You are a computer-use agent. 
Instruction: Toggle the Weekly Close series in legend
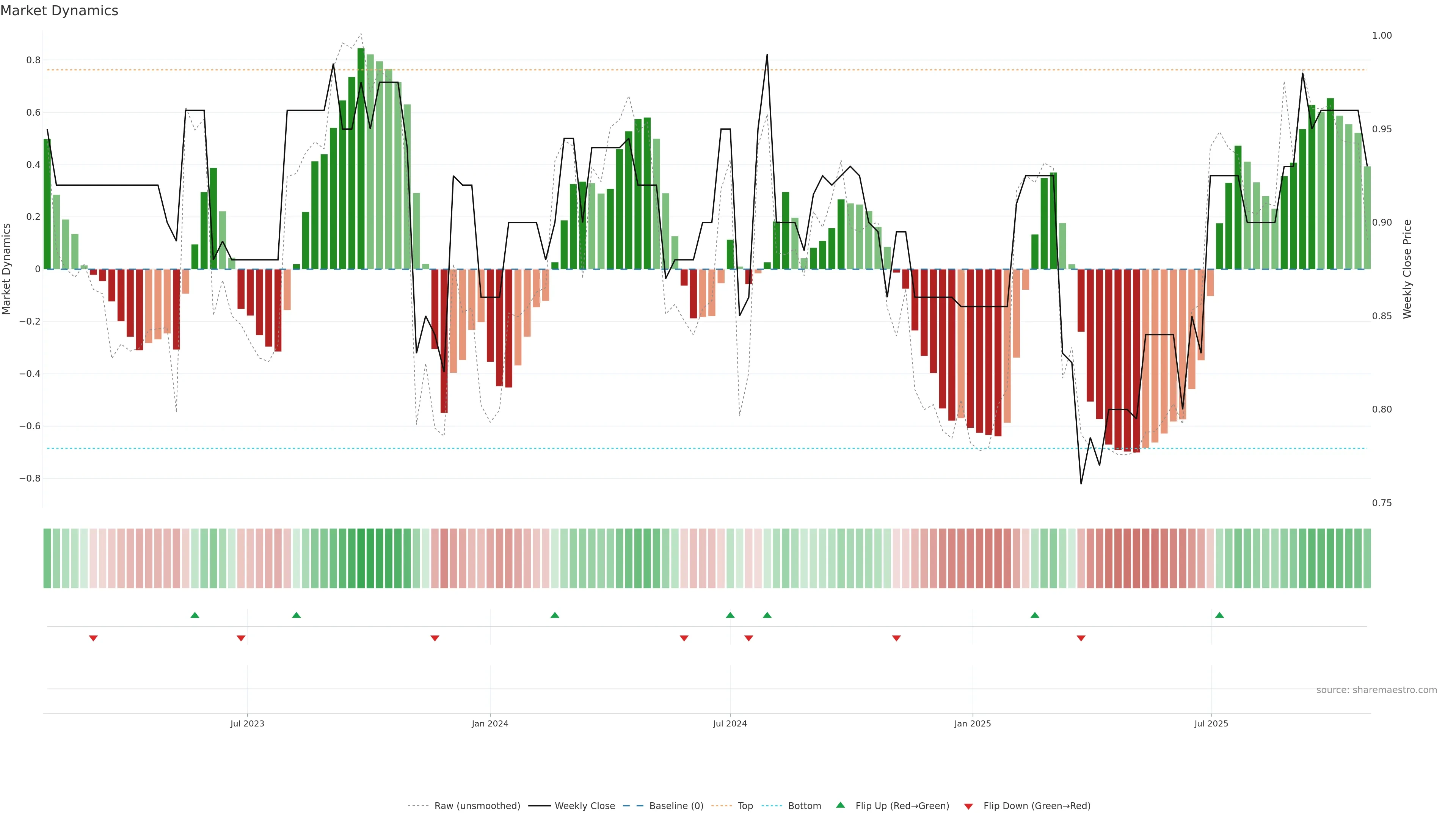(584, 806)
